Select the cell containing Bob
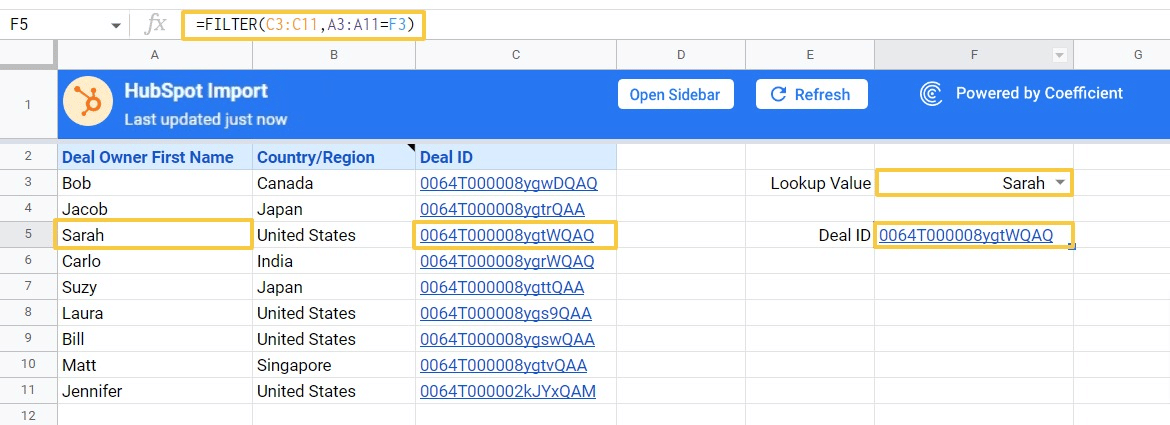 tap(154, 183)
